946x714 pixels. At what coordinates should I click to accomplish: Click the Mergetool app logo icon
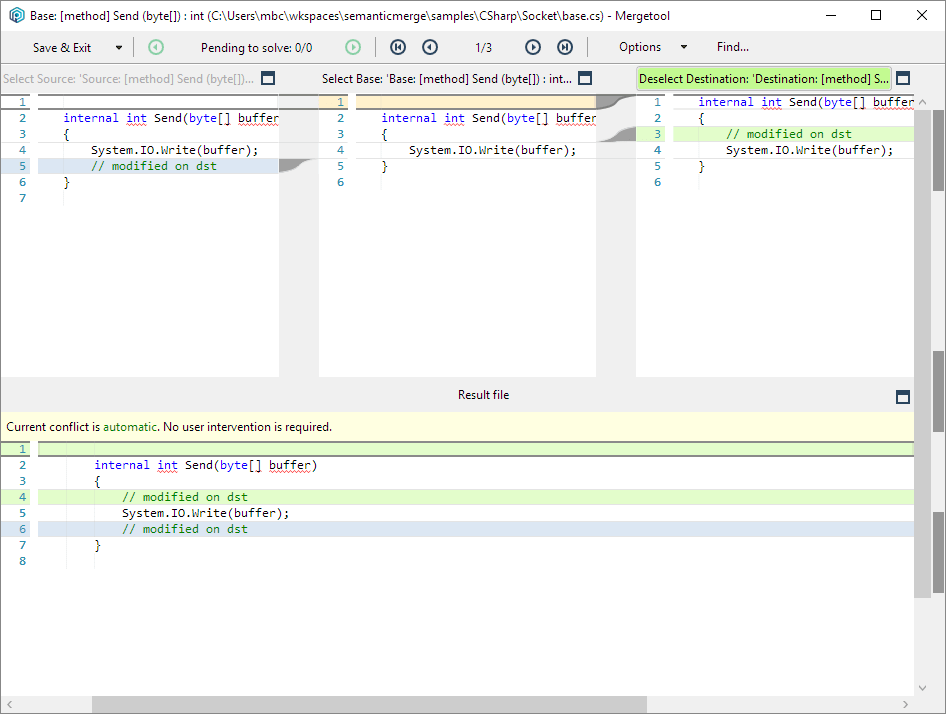point(17,15)
